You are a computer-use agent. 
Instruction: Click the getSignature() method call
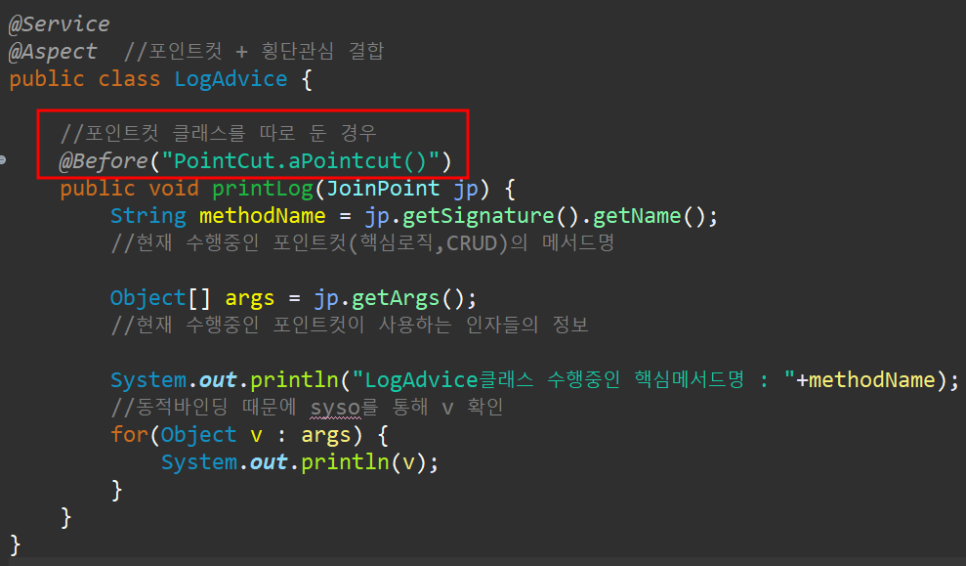click(490, 216)
